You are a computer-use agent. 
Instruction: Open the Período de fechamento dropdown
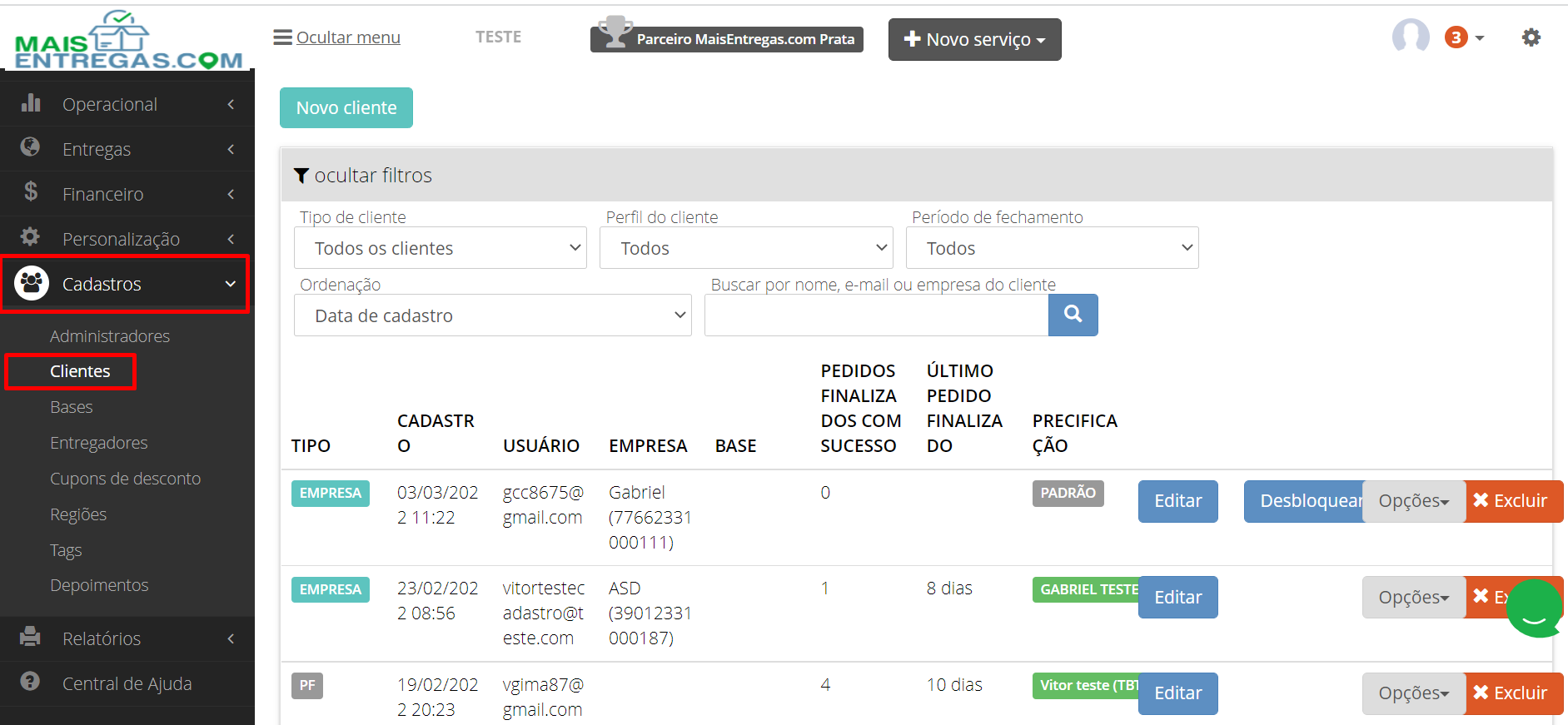coord(1053,248)
